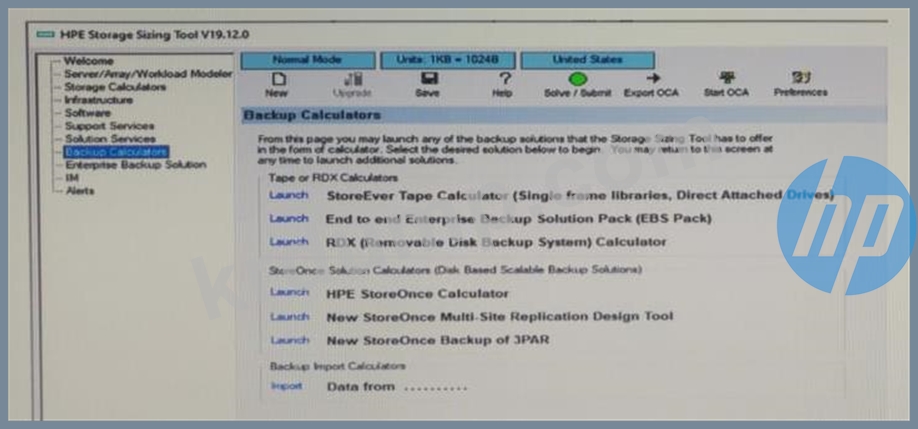Screen dimensions: 918x429
Task: Launch StoreOnce Multi-Site Replication Design Tool
Action: coord(289,317)
